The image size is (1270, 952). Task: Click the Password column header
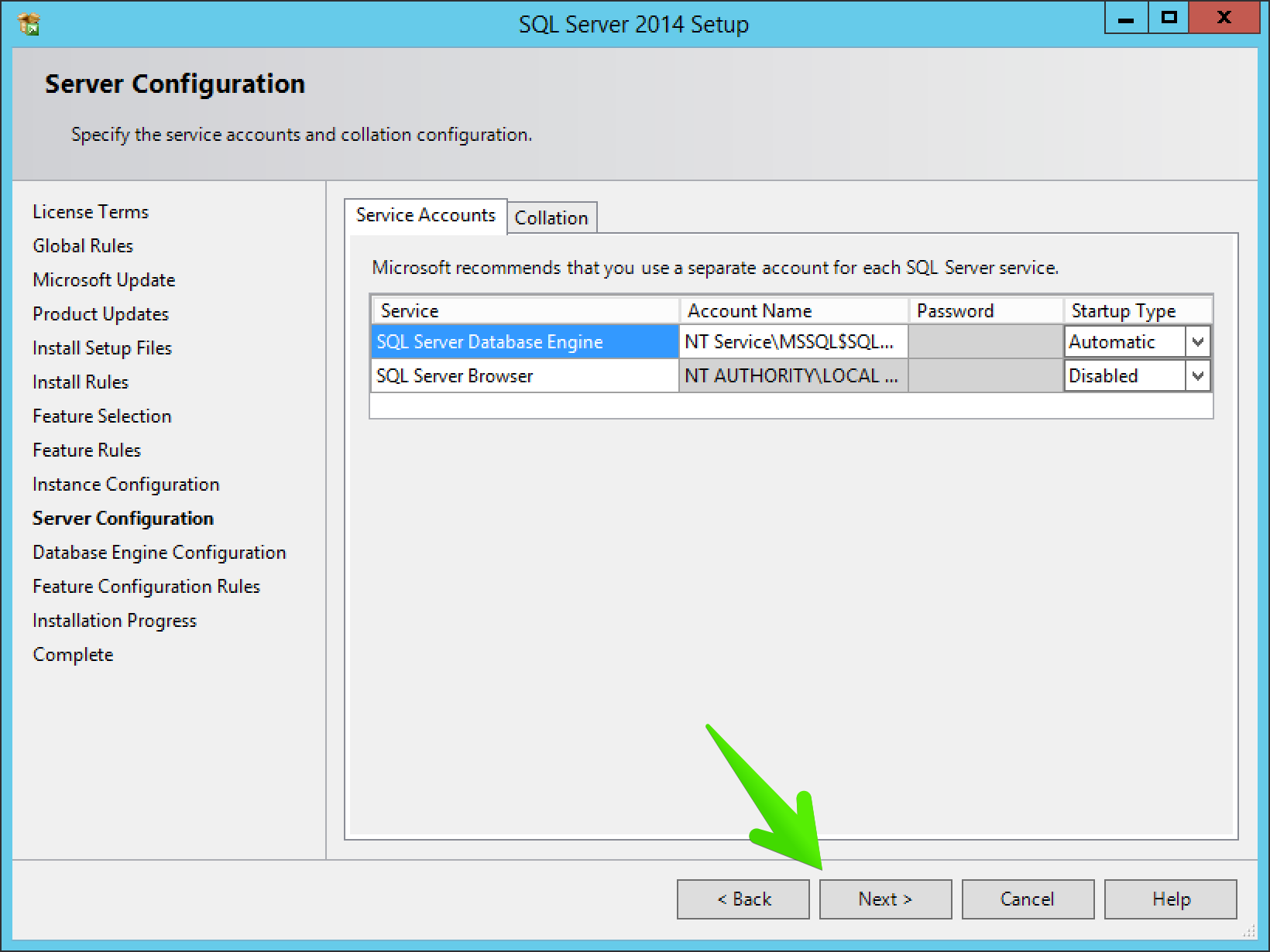coord(986,310)
